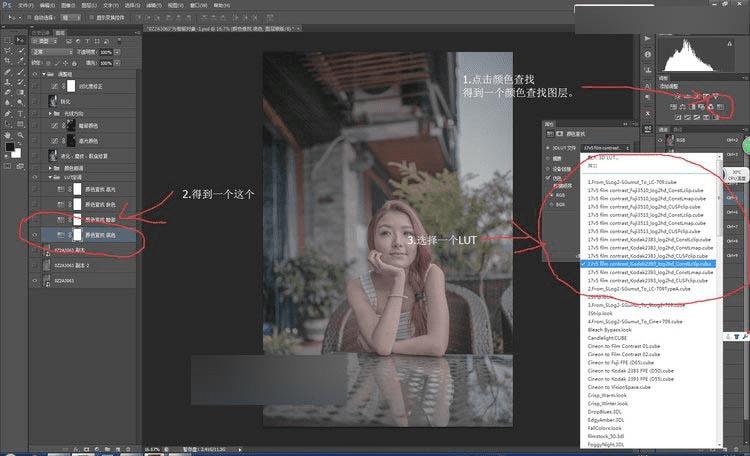Toggle the 显示变换控件 checkbox
Screen dimensions: 750x456
click(91, 17)
